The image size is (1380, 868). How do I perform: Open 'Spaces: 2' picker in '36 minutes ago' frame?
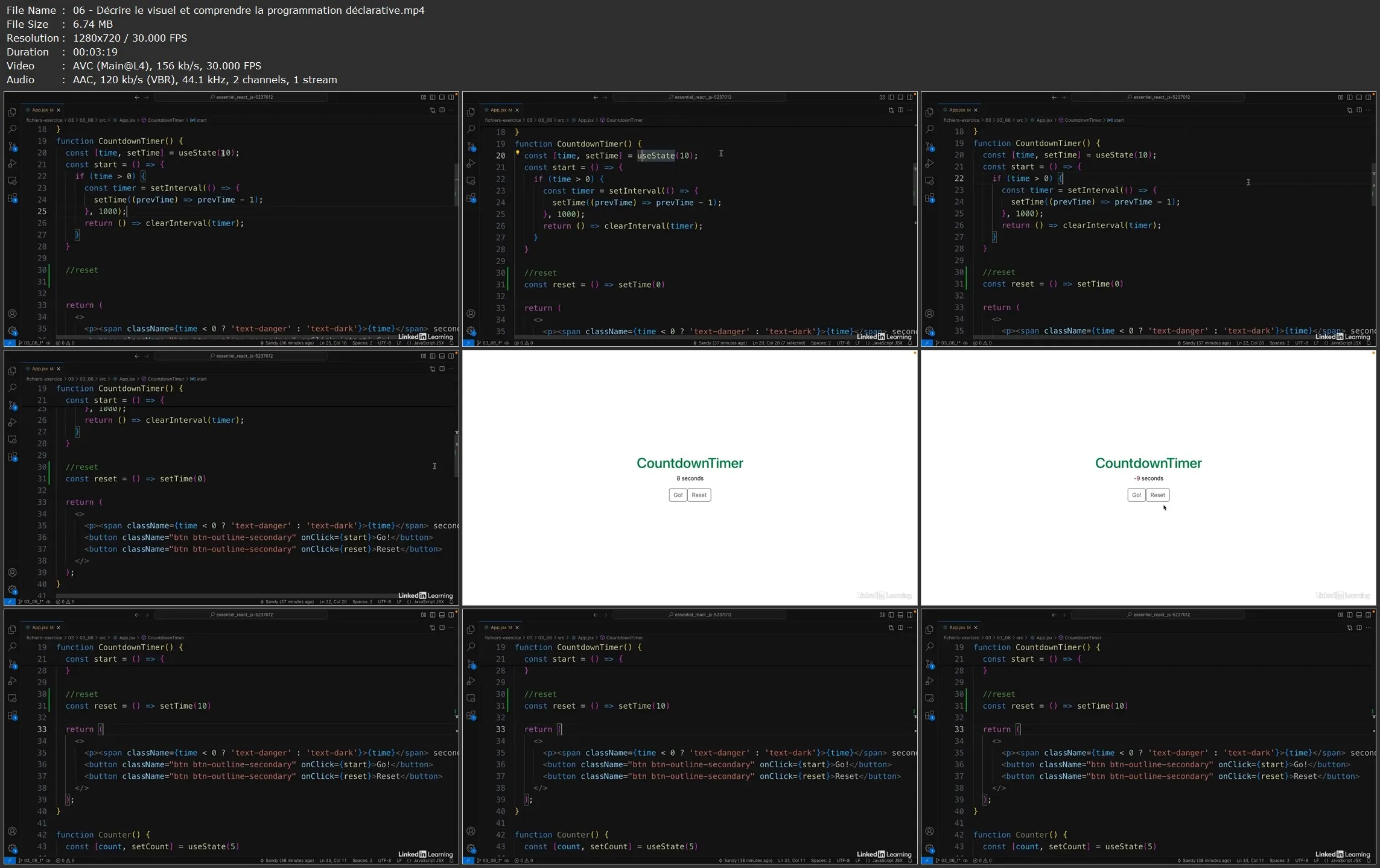coord(362,343)
